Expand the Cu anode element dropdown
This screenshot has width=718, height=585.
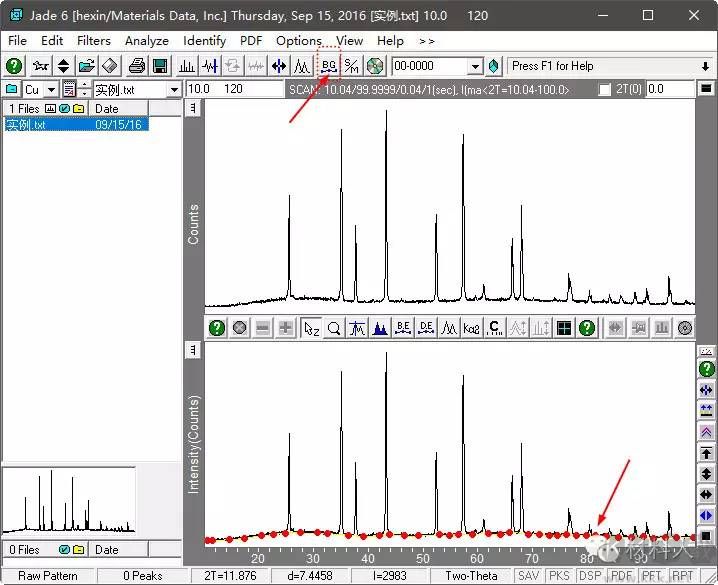click(51, 90)
